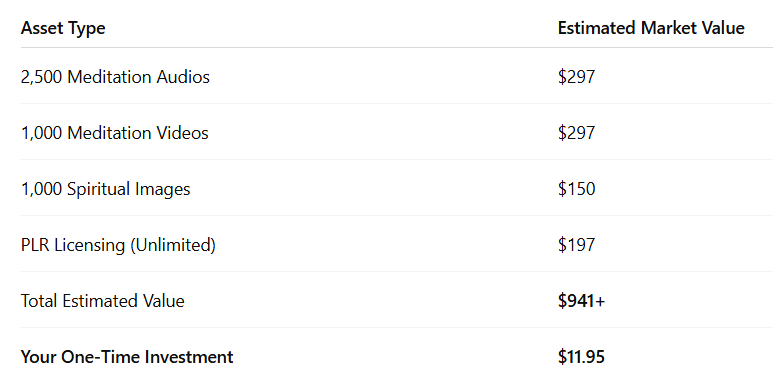Screen dimensions: 773x390
Task: Click the word Audios in first row
Action: tap(183, 77)
